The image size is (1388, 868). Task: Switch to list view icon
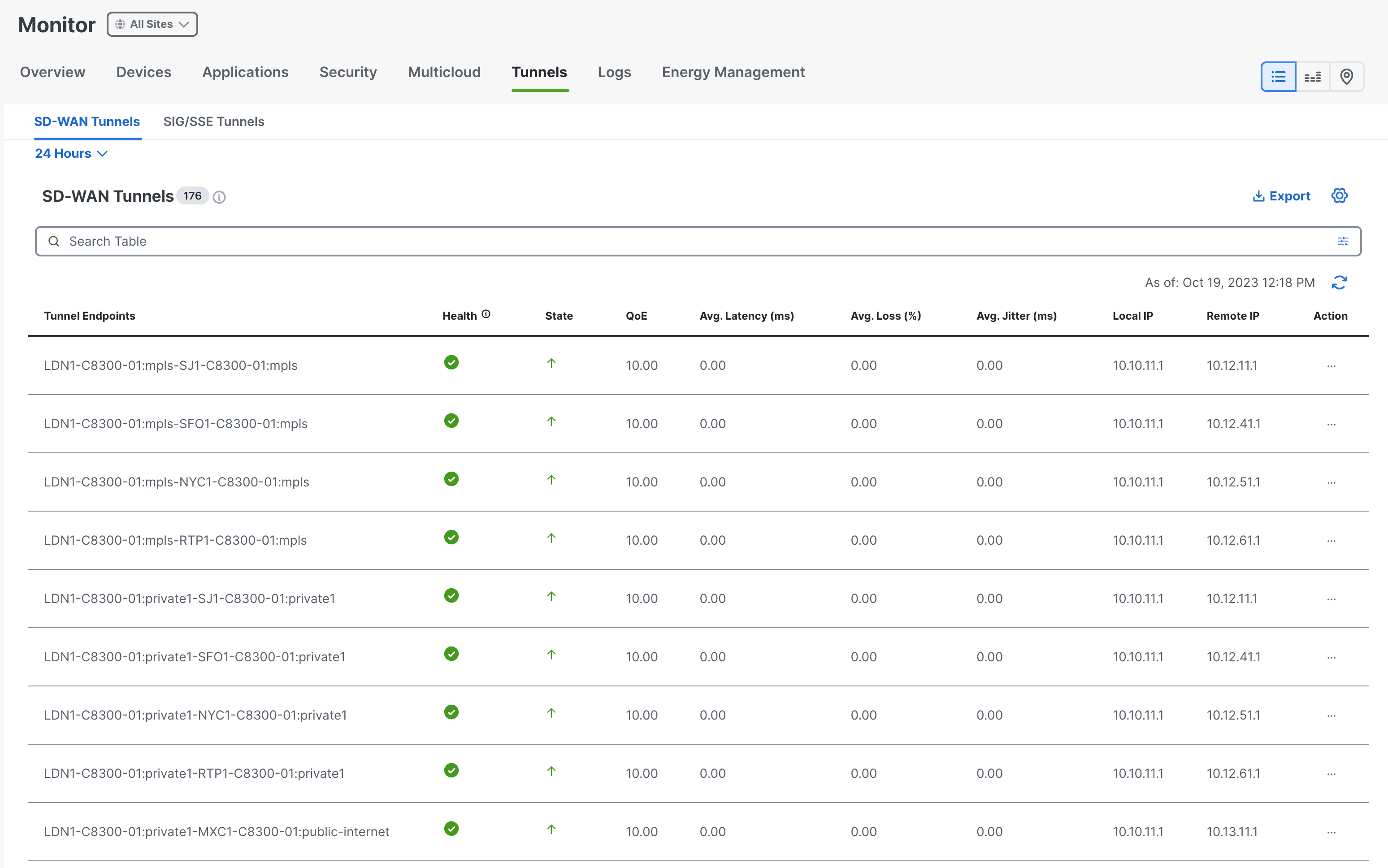(x=1278, y=76)
